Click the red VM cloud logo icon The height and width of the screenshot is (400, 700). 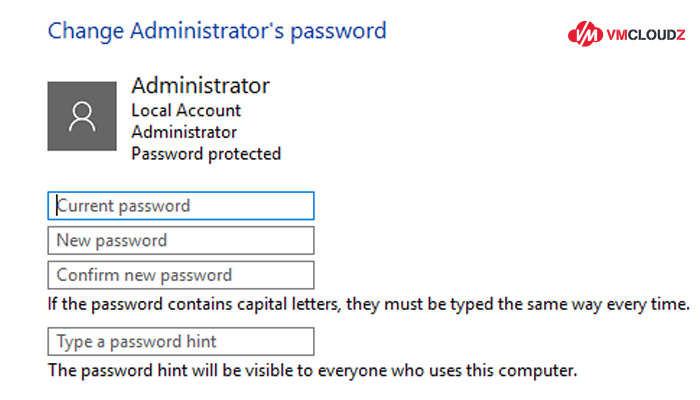pos(585,34)
